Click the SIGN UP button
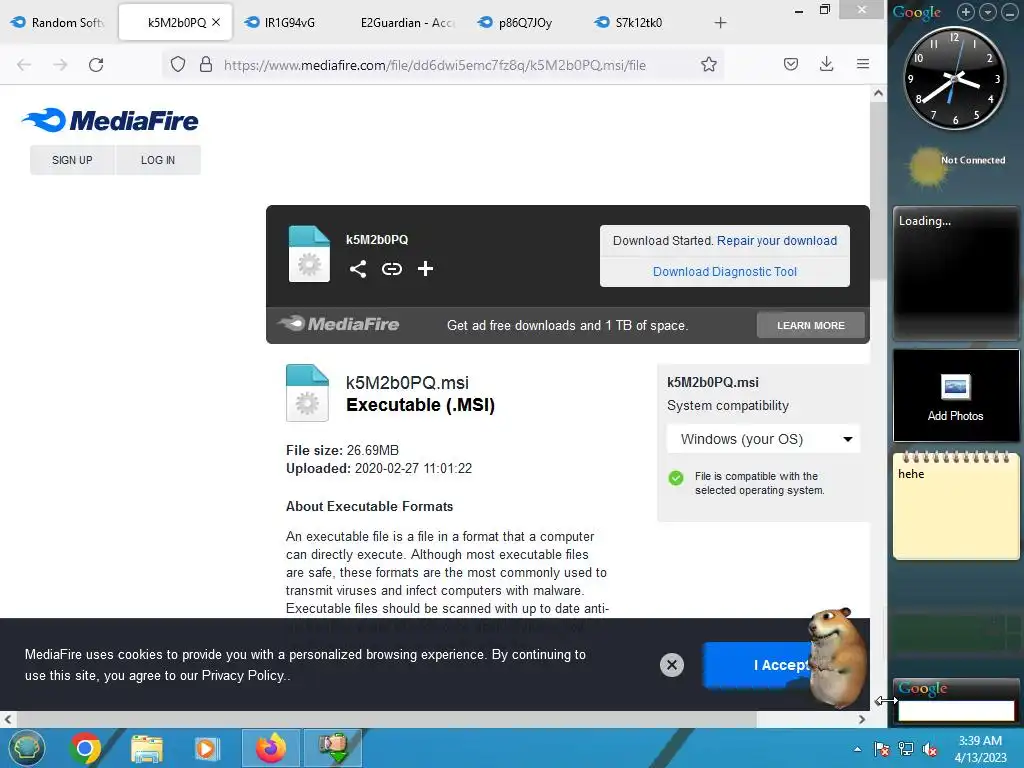Screen dimensions: 1024x768 pos(72,160)
